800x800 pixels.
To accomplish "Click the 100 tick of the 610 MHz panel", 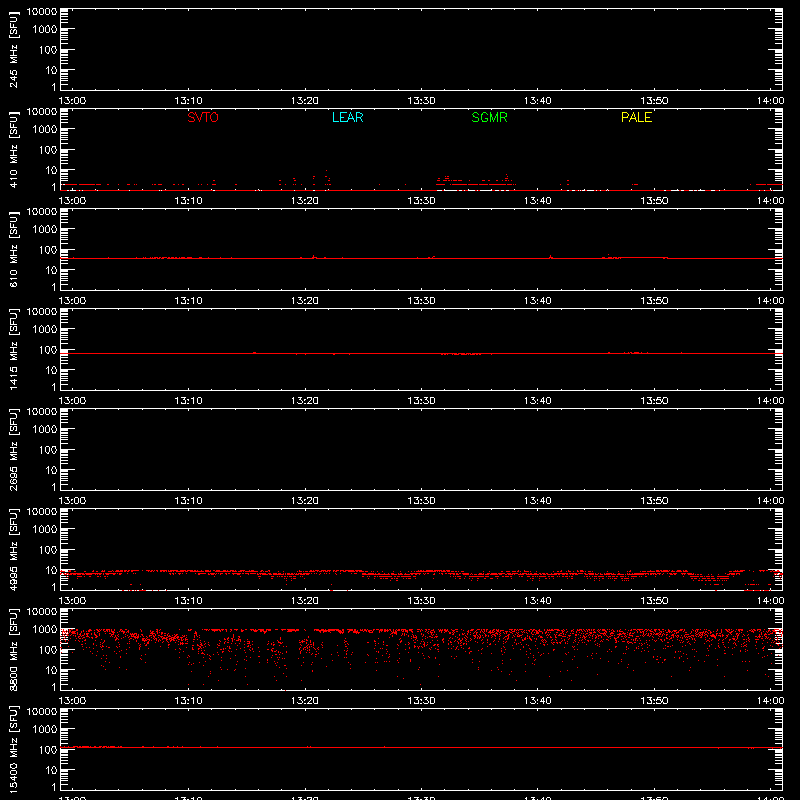I will (48, 250).
